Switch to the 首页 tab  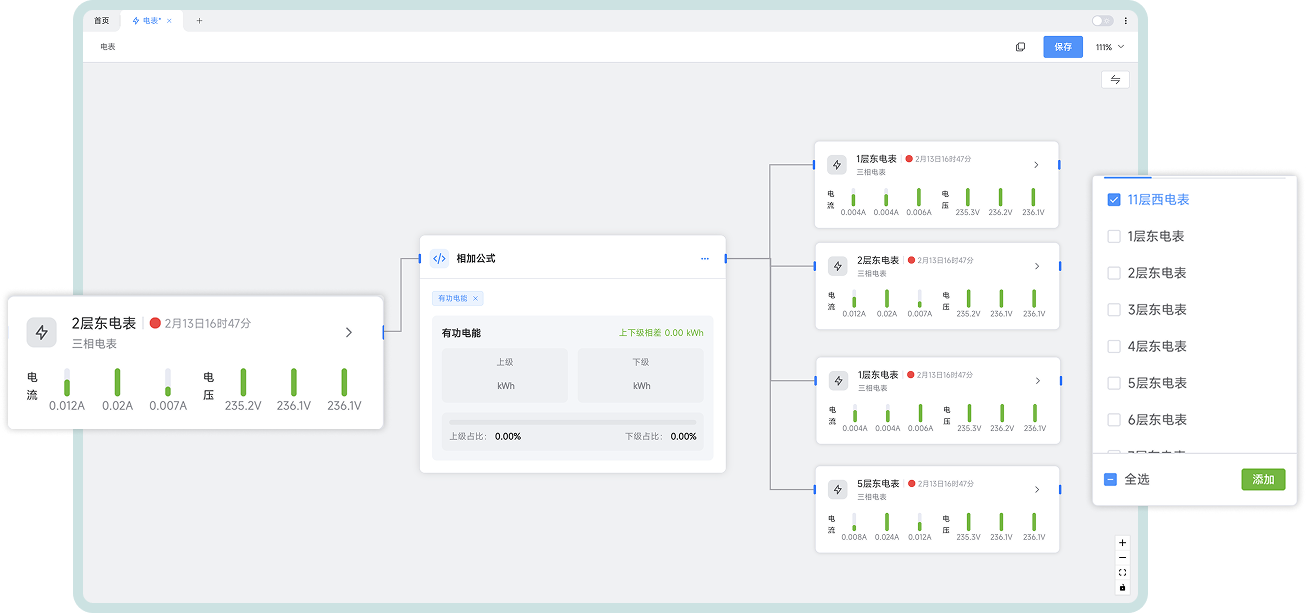click(102, 20)
